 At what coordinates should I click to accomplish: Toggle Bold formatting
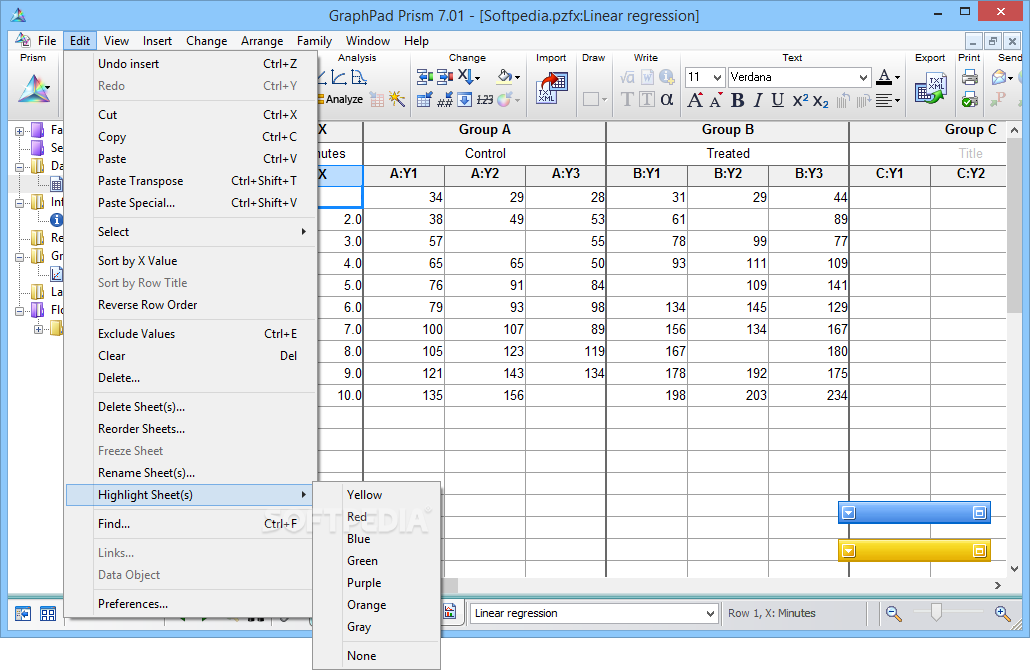point(737,100)
